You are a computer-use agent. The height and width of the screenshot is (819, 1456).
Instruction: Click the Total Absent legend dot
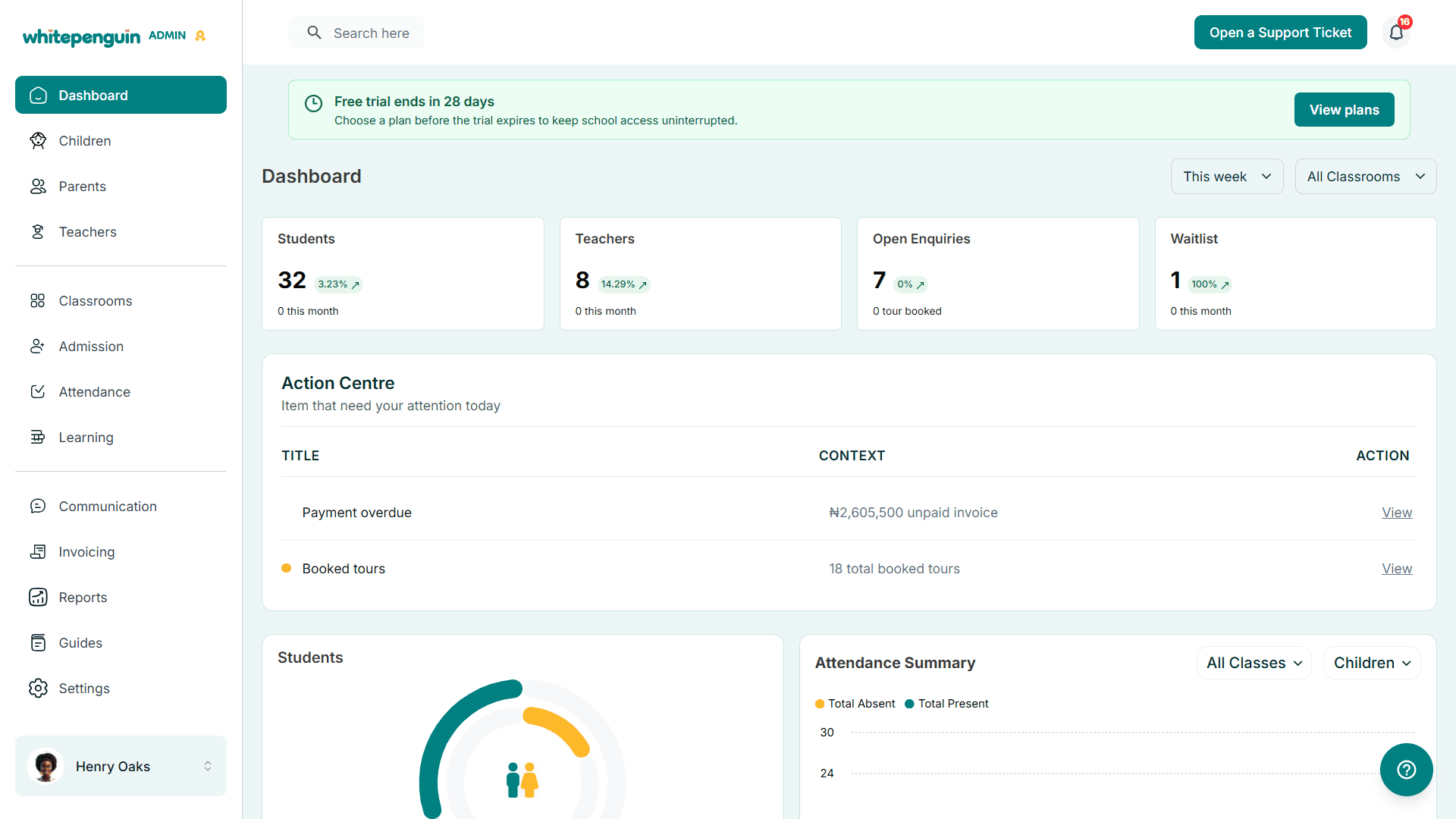pyautogui.click(x=820, y=704)
